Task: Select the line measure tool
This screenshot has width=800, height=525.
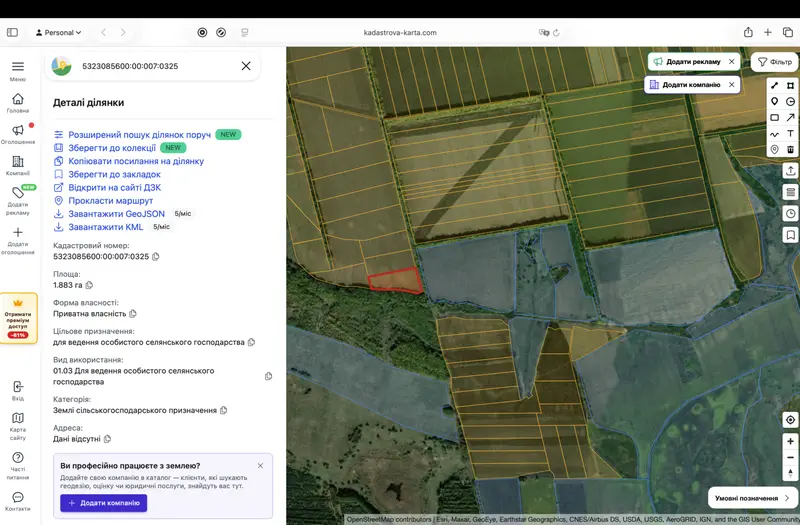Action: [x=774, y=85]
